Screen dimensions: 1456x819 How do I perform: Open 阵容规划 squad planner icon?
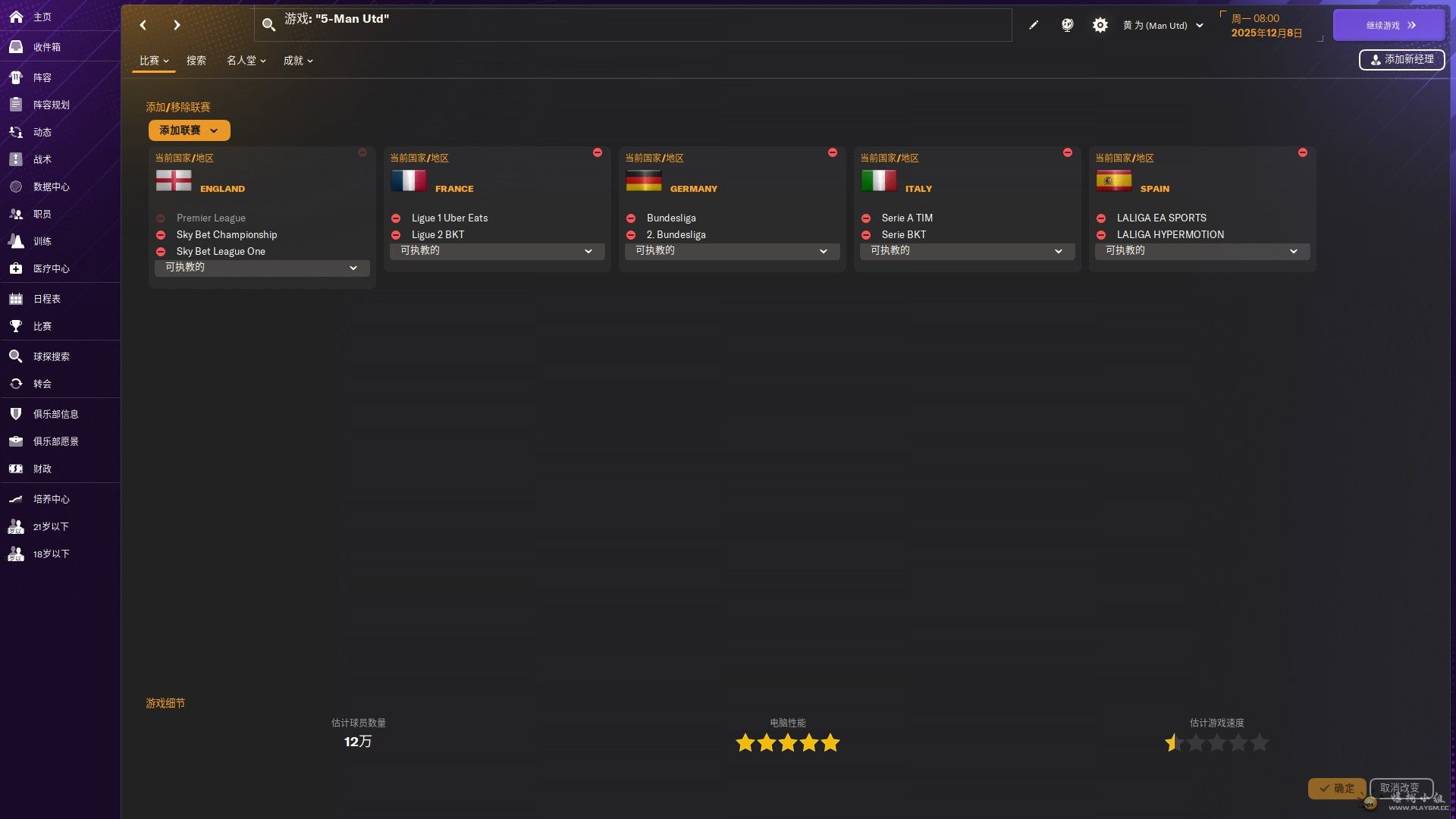click(16, 105)
